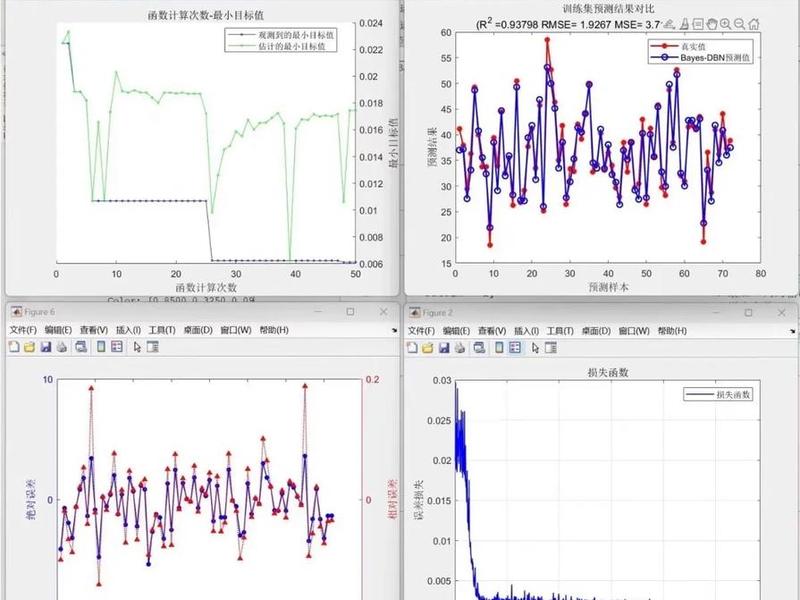800x600 pixels.
Task: Click New Figure icon in Figure 2 toolbar
Action: click(x=412, y=348)
